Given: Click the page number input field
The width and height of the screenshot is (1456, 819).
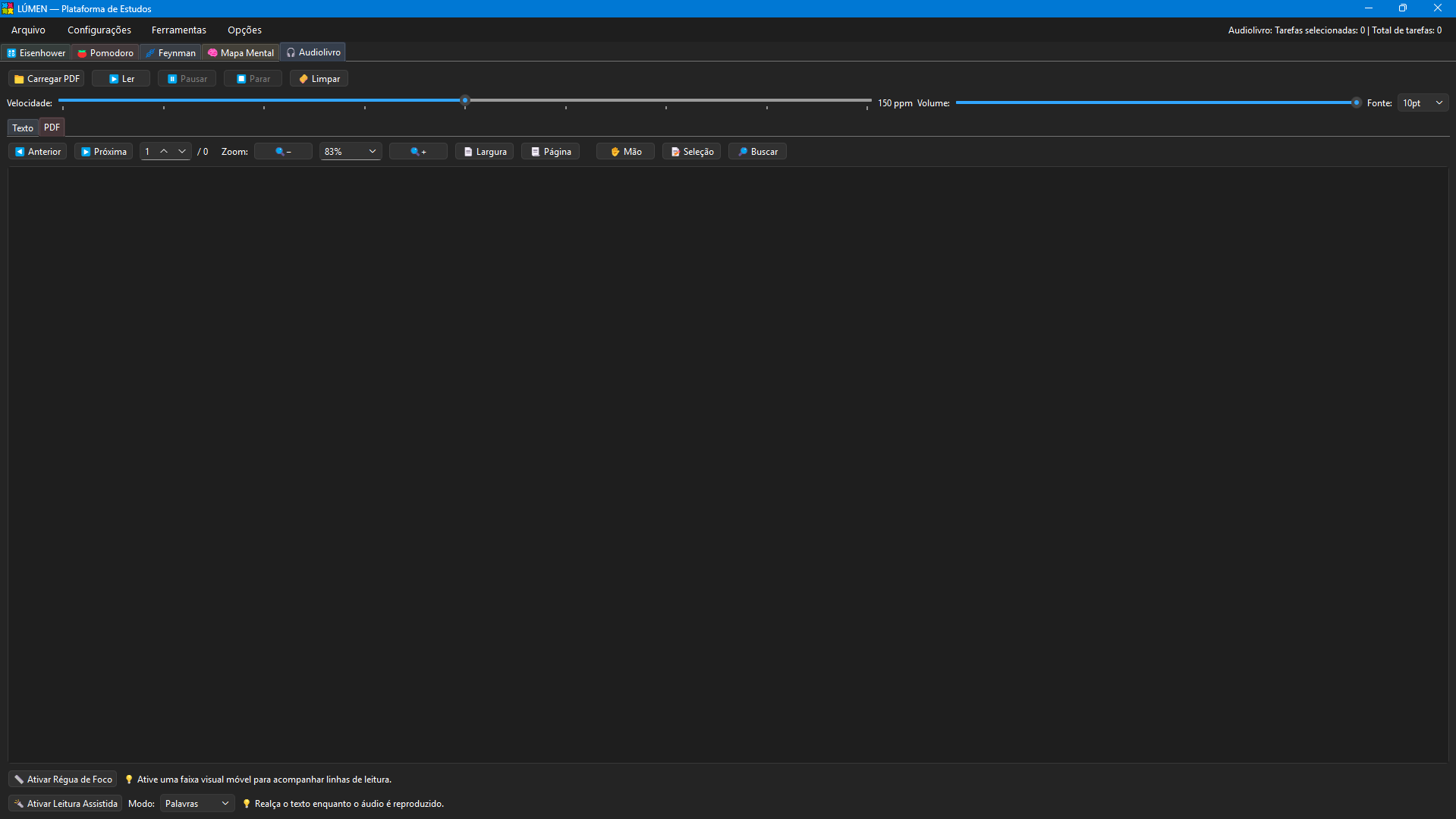Looking at the screenshot, I should [x=149, y=152].
